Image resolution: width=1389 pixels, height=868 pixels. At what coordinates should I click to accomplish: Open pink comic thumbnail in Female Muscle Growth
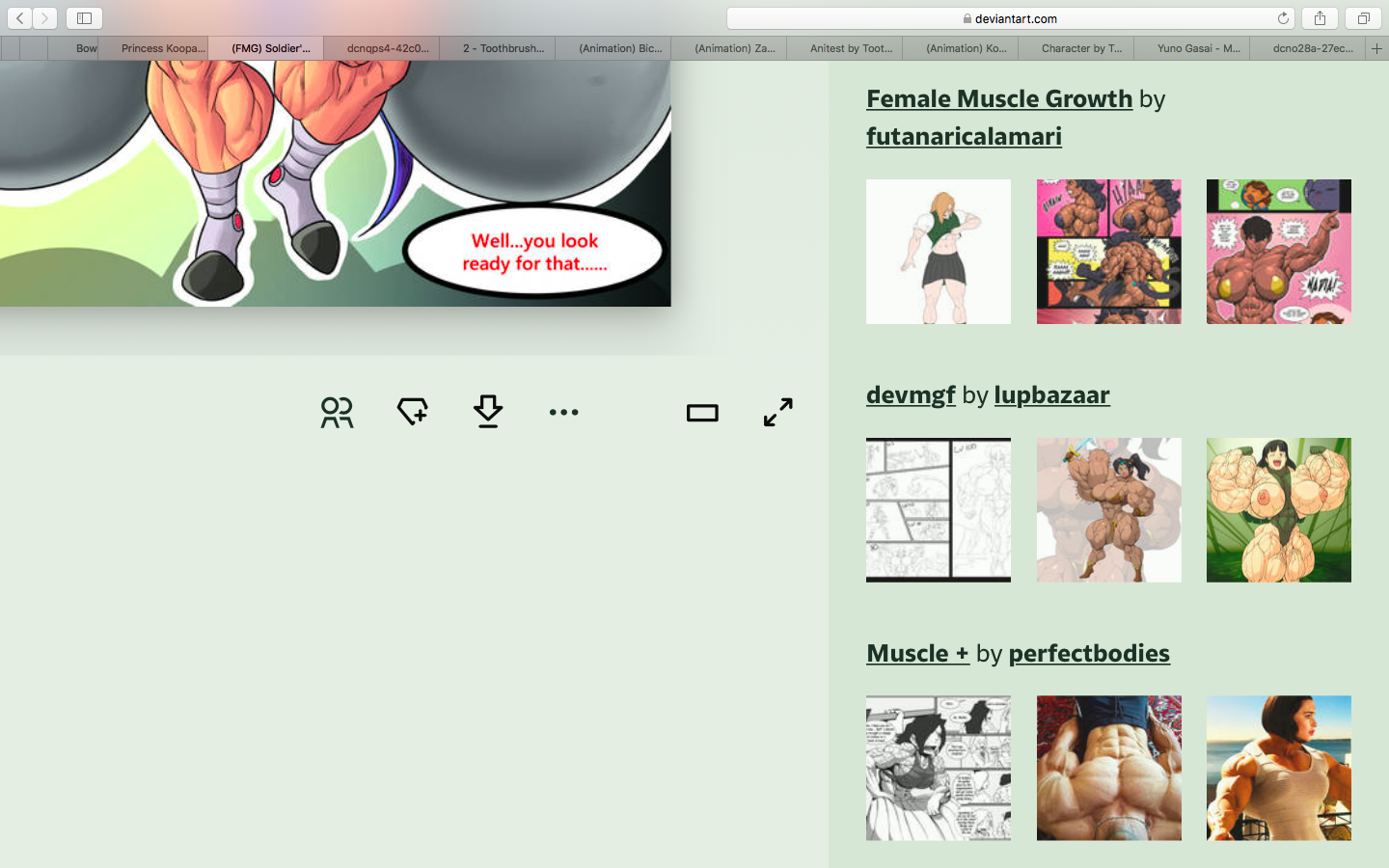[x=1109, y=252]
